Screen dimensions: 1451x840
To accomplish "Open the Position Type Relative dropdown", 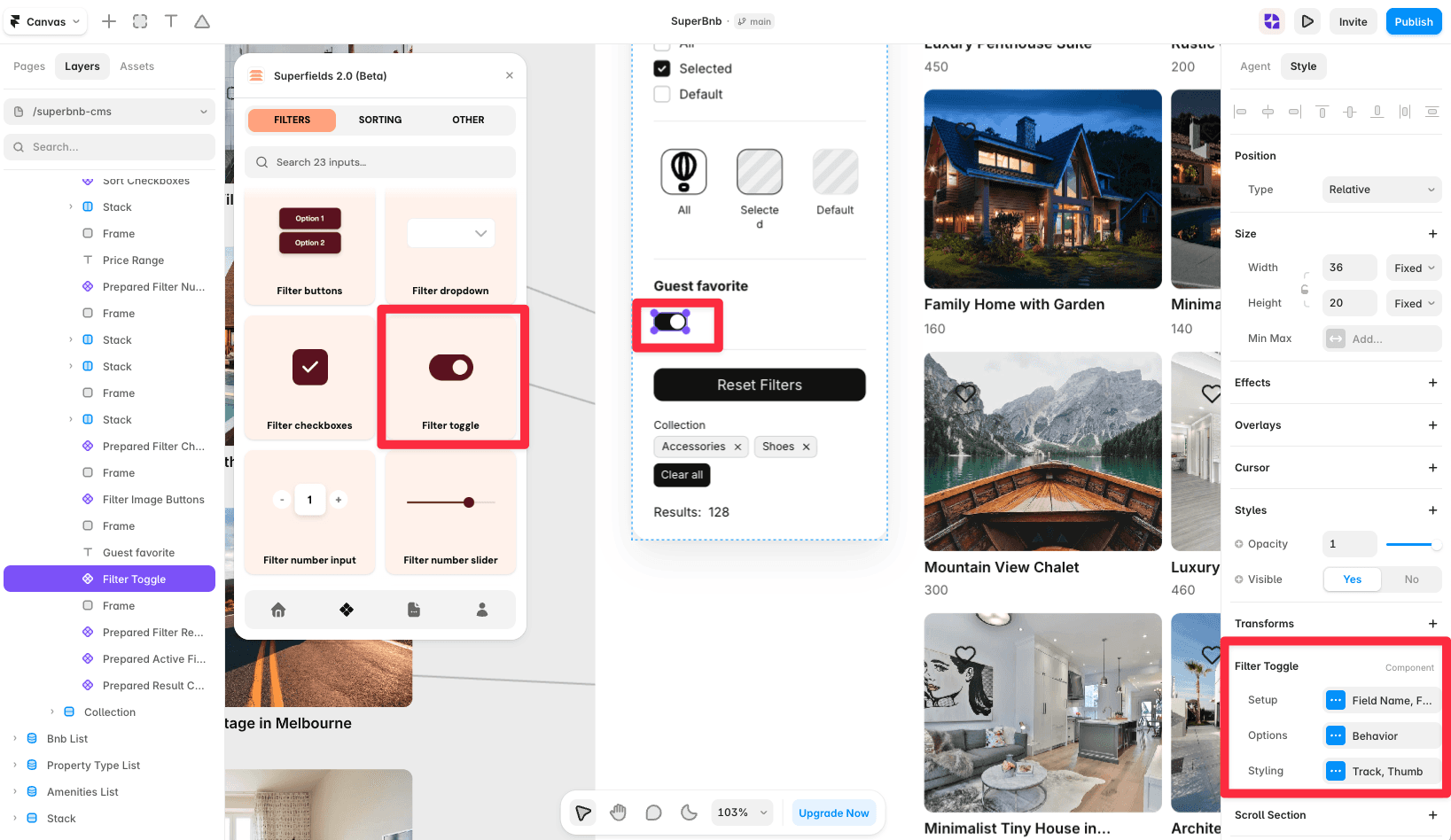I will tap(1382, 190).
